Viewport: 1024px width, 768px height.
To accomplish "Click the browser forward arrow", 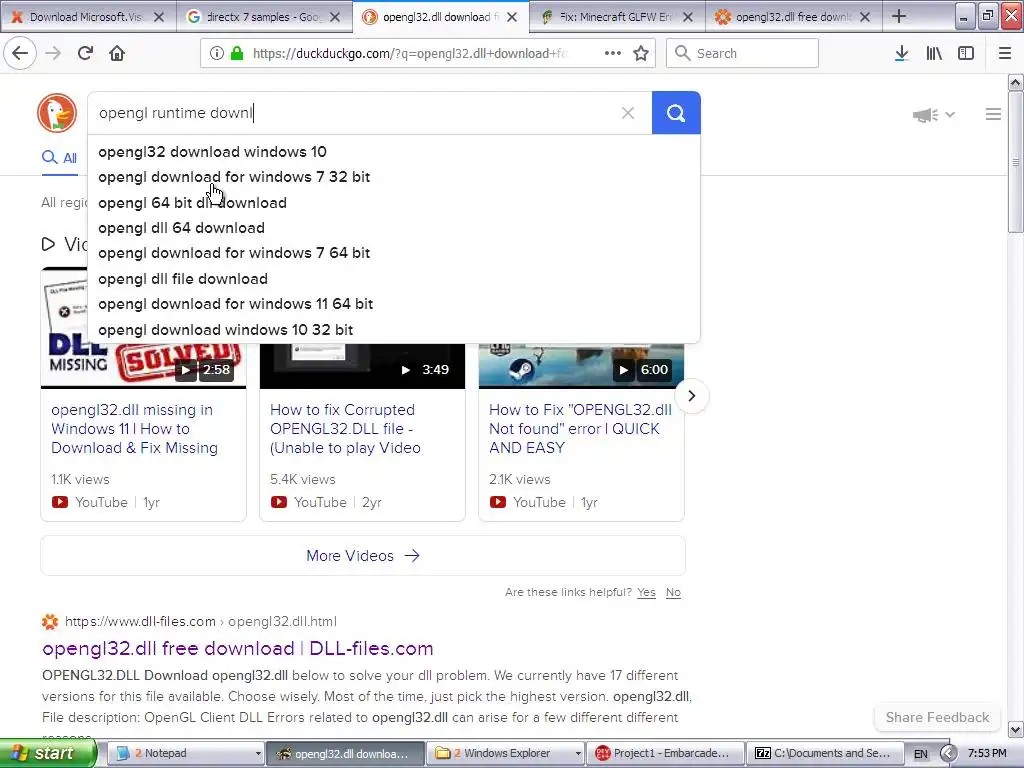I will (53, 53).
